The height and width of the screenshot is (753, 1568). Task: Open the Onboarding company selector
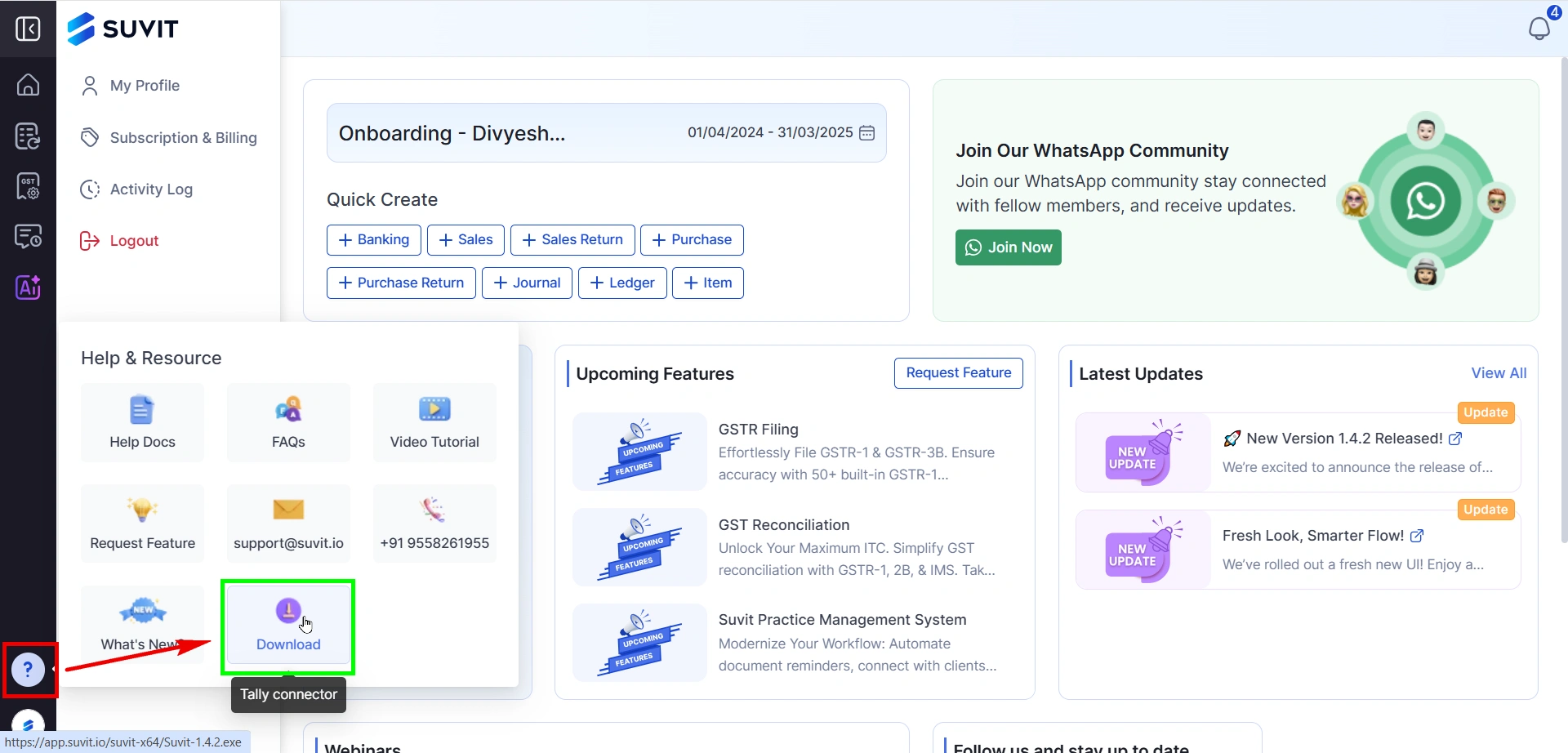click(452, 133)
